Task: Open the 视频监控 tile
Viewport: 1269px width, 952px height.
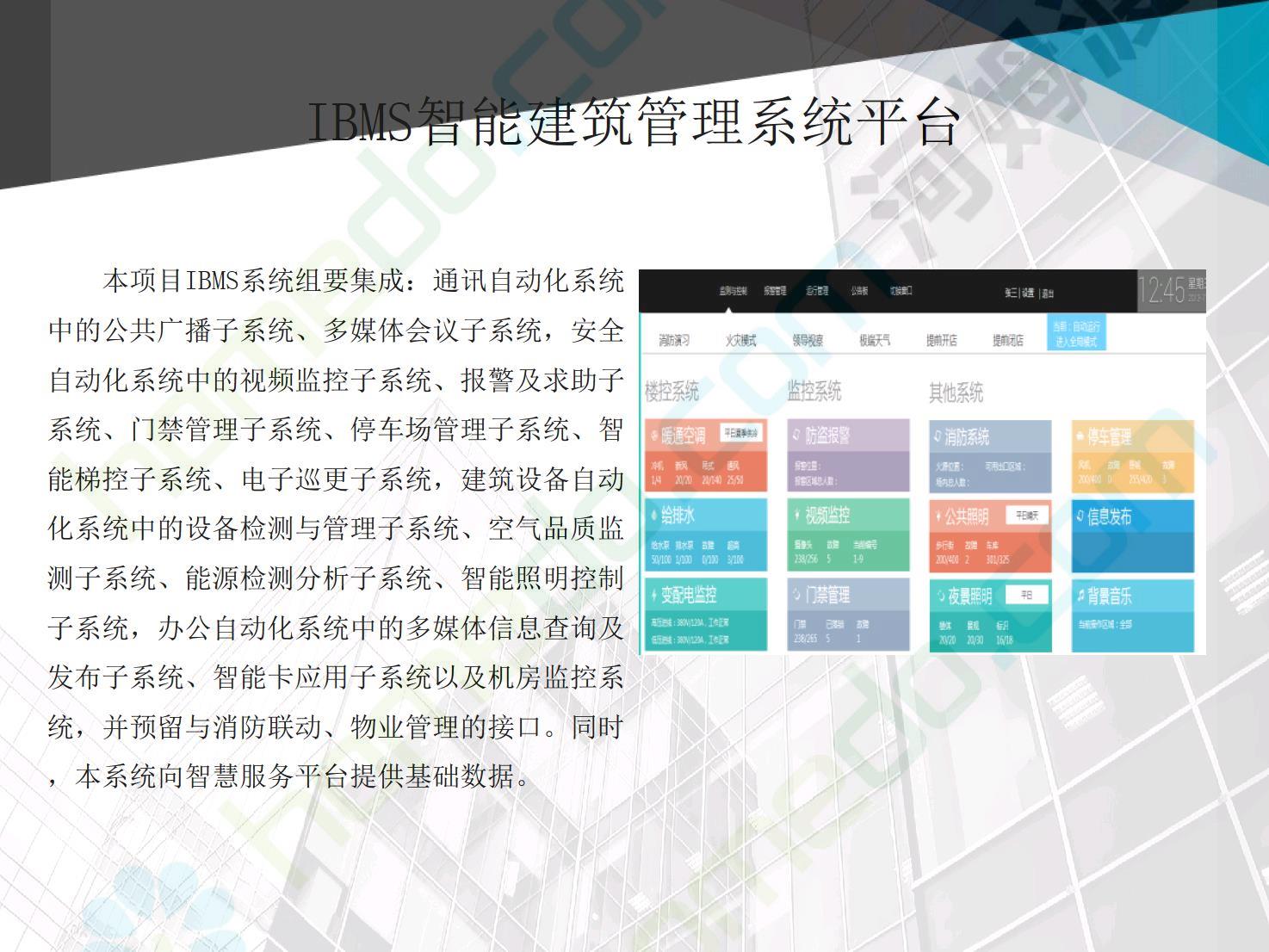Action: click(x=848, y=535)
